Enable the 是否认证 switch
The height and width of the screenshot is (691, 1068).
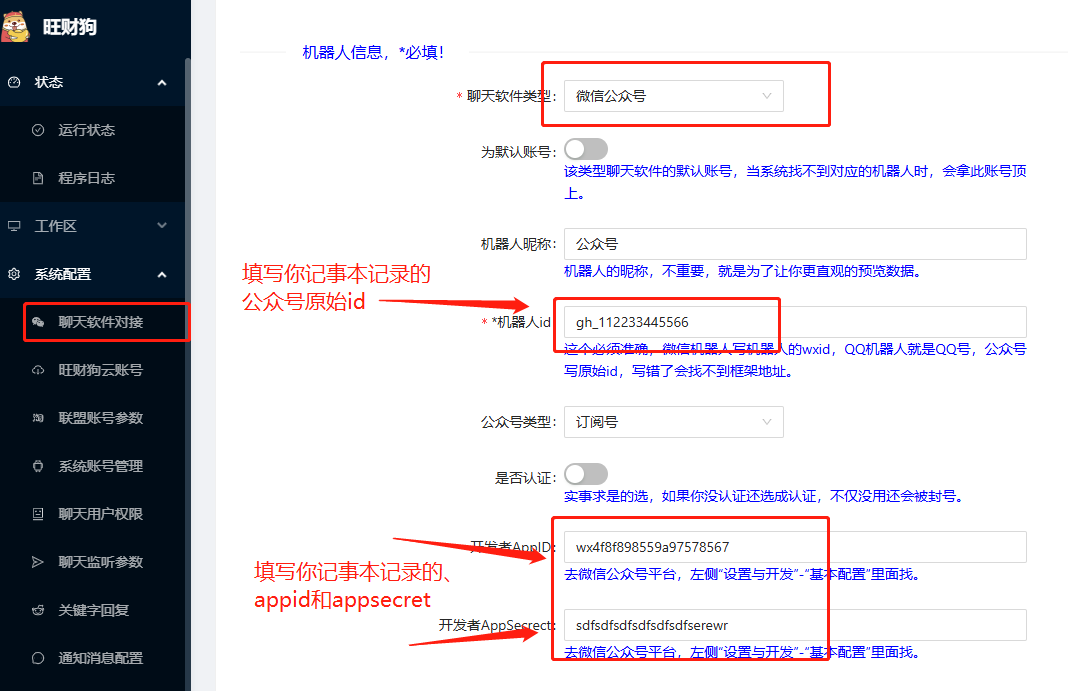[585, 474]
